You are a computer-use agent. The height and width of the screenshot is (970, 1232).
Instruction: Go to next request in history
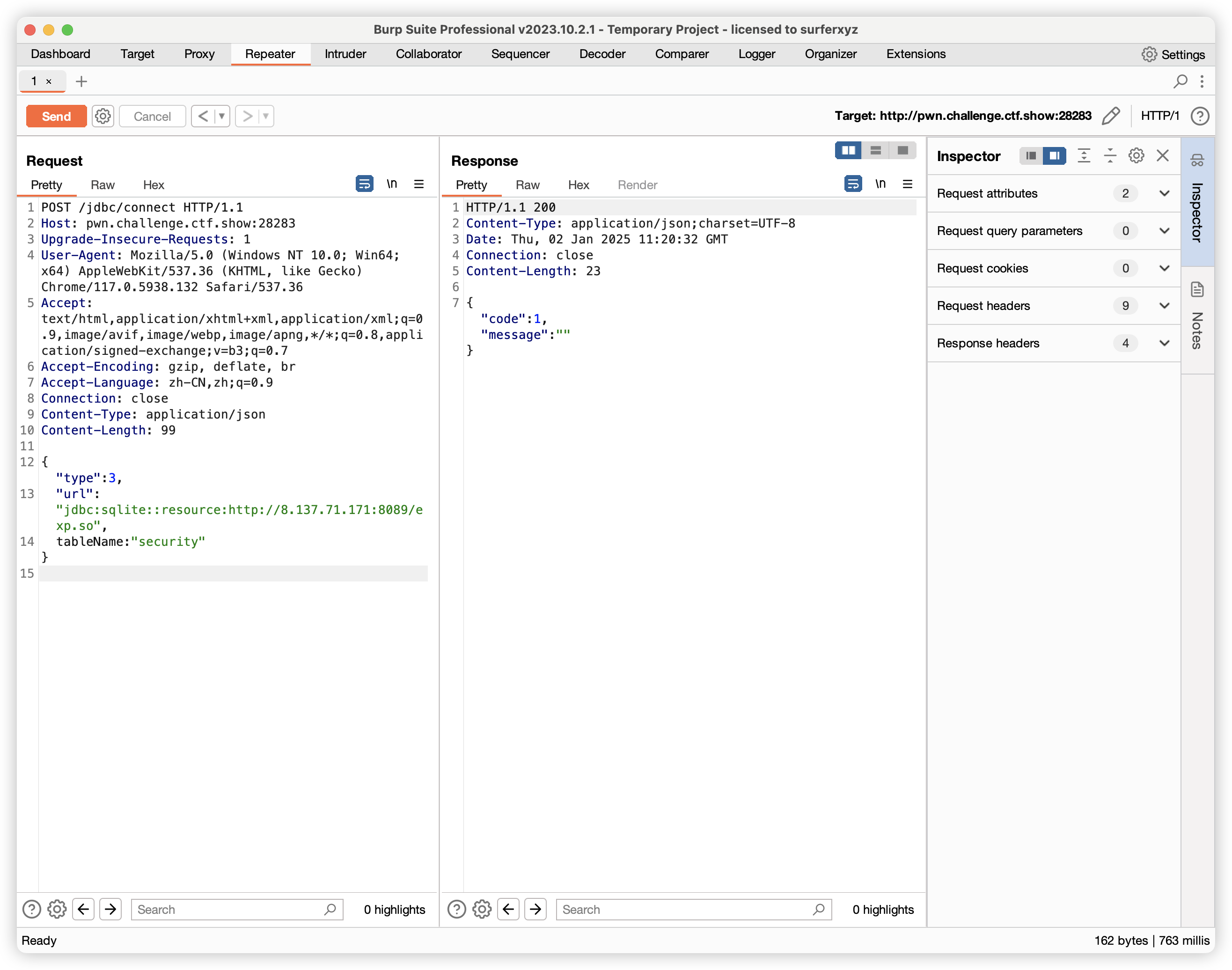point(247,117)
